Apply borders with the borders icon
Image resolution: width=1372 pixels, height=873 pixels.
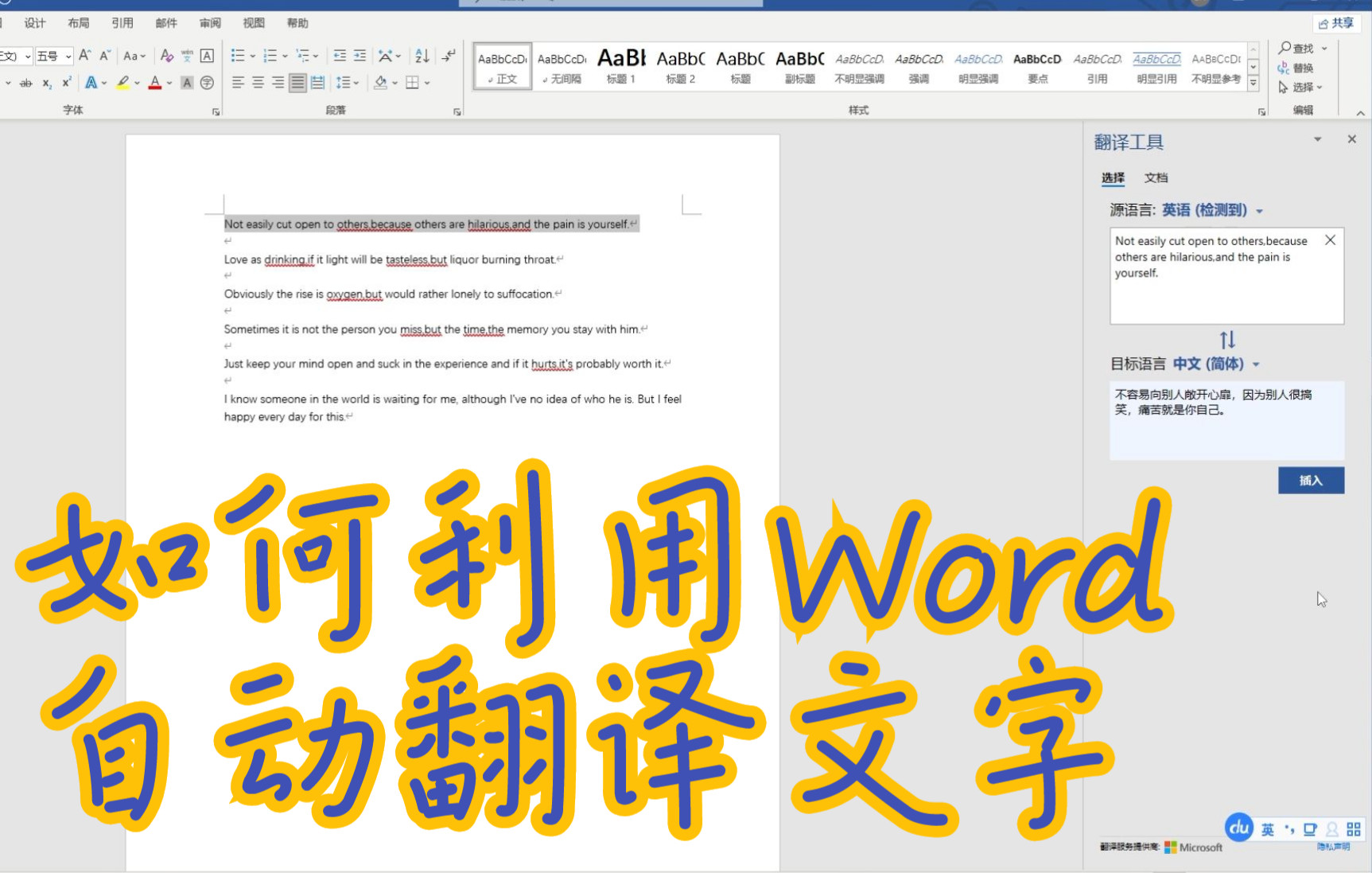click(412, 83)
